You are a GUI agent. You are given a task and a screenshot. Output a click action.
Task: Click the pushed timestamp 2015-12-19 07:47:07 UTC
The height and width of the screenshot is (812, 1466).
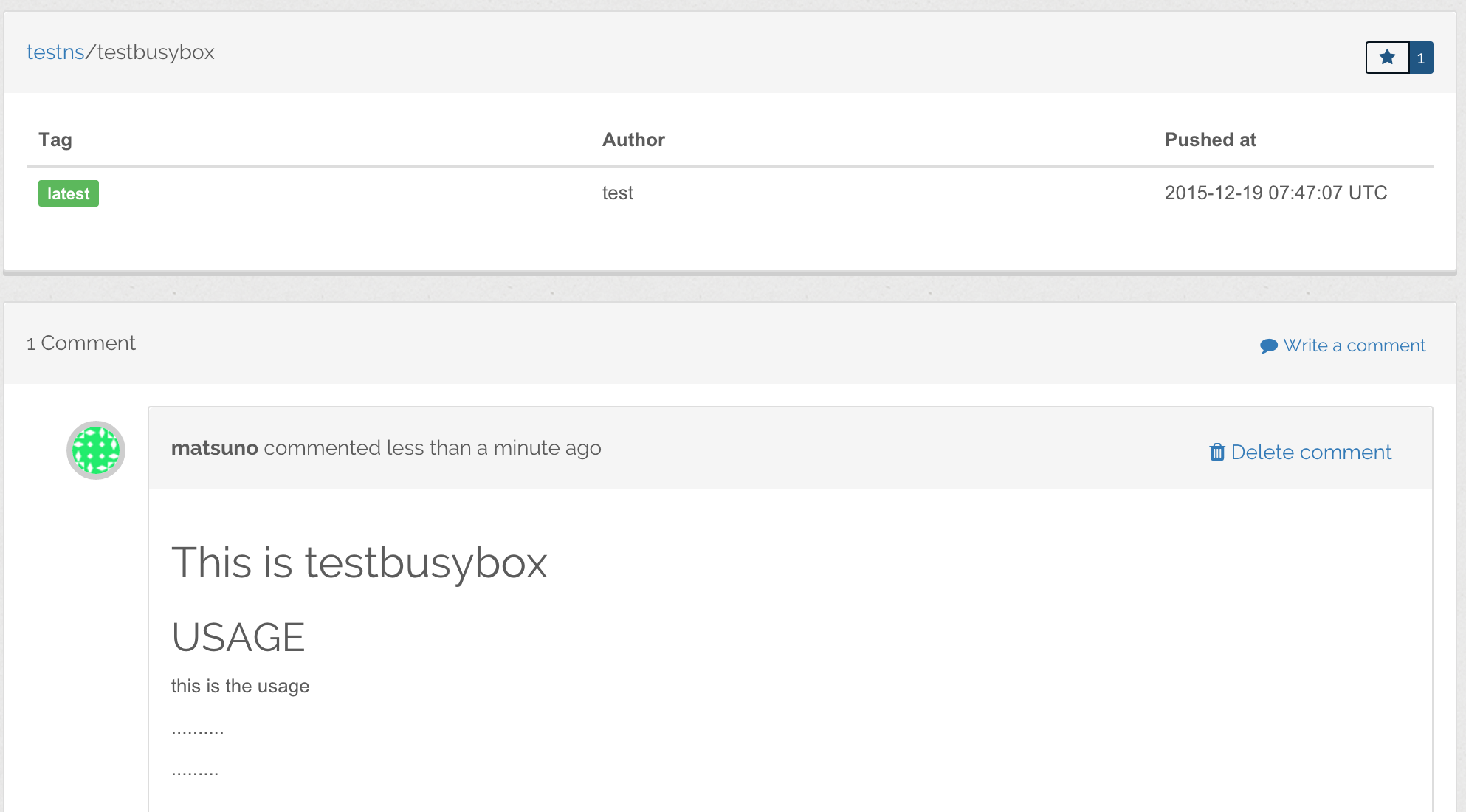pos(1276,193)
